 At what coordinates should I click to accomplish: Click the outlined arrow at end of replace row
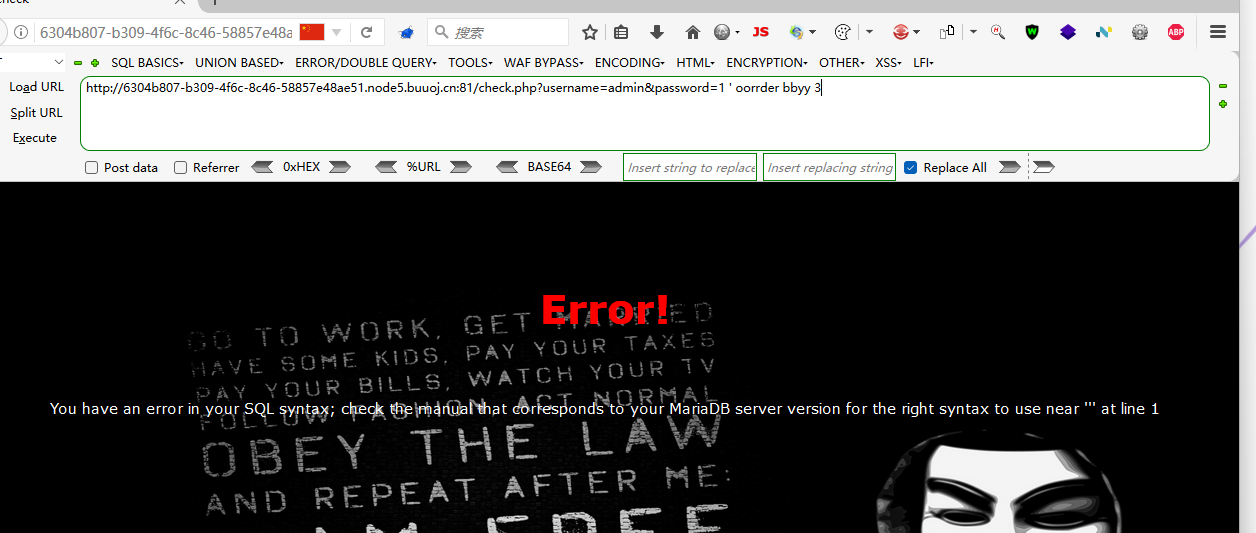(1044, 167)
